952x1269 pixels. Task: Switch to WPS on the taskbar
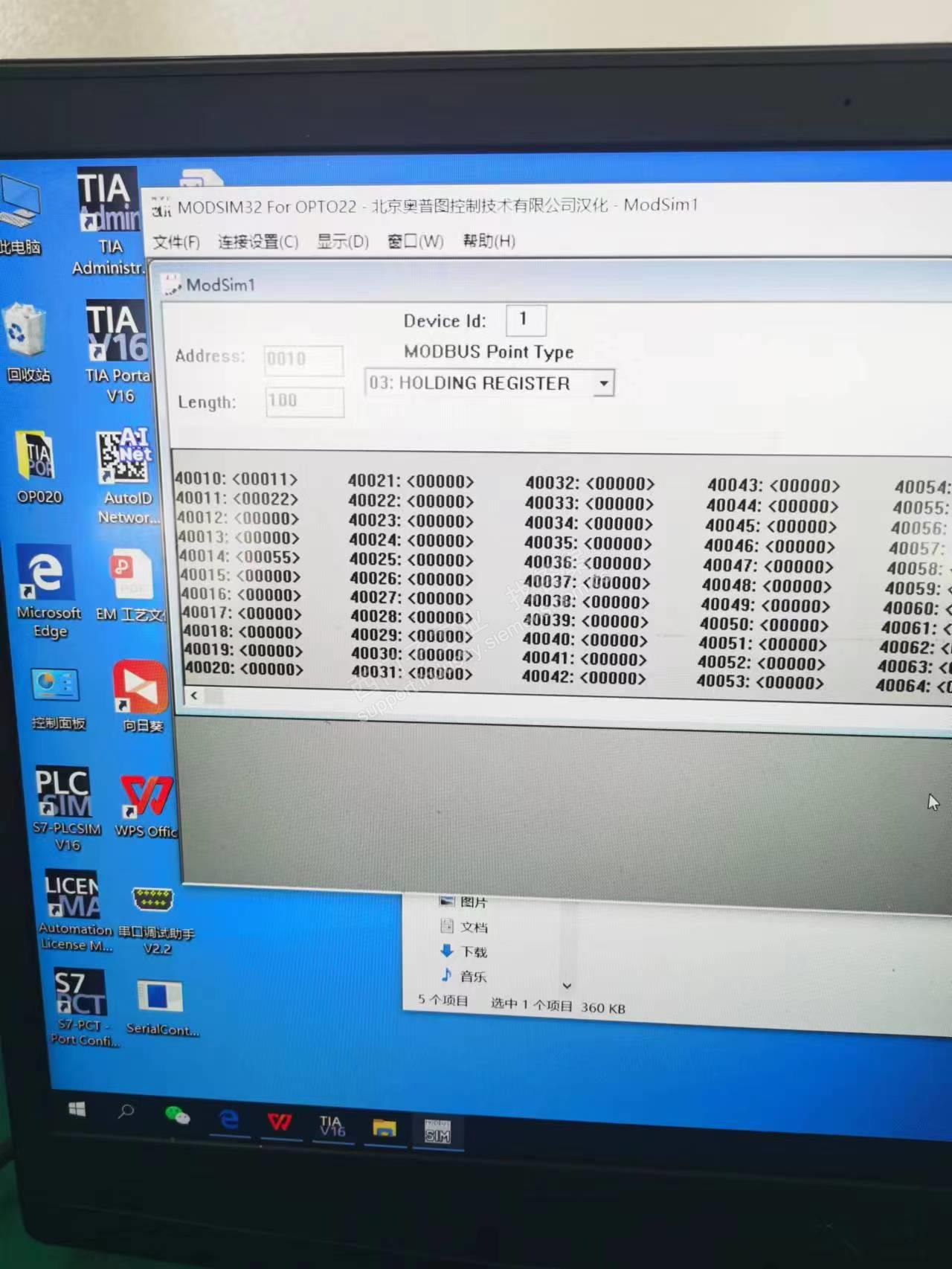coord(280,1121)
